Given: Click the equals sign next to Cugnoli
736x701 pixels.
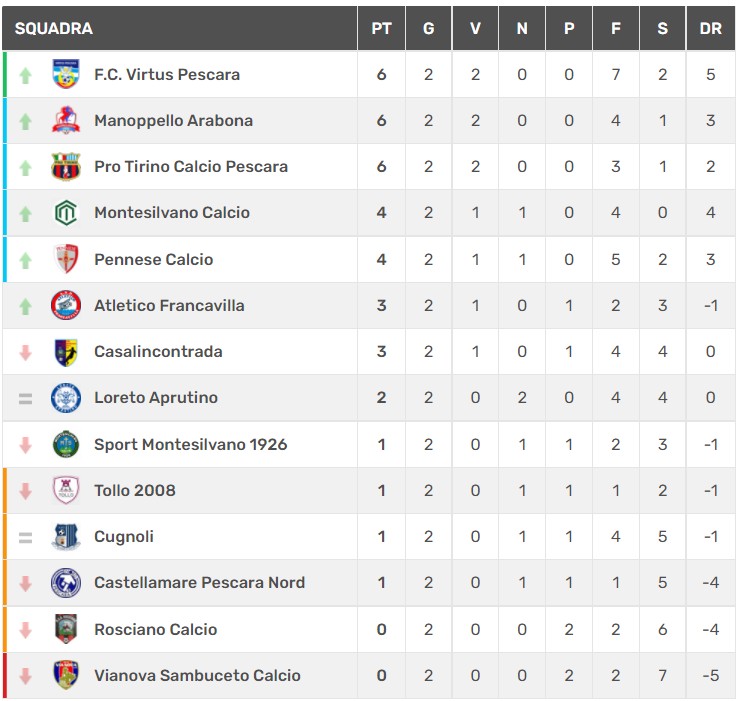Looking at the screenshot, I should click(x=25, y=537).
